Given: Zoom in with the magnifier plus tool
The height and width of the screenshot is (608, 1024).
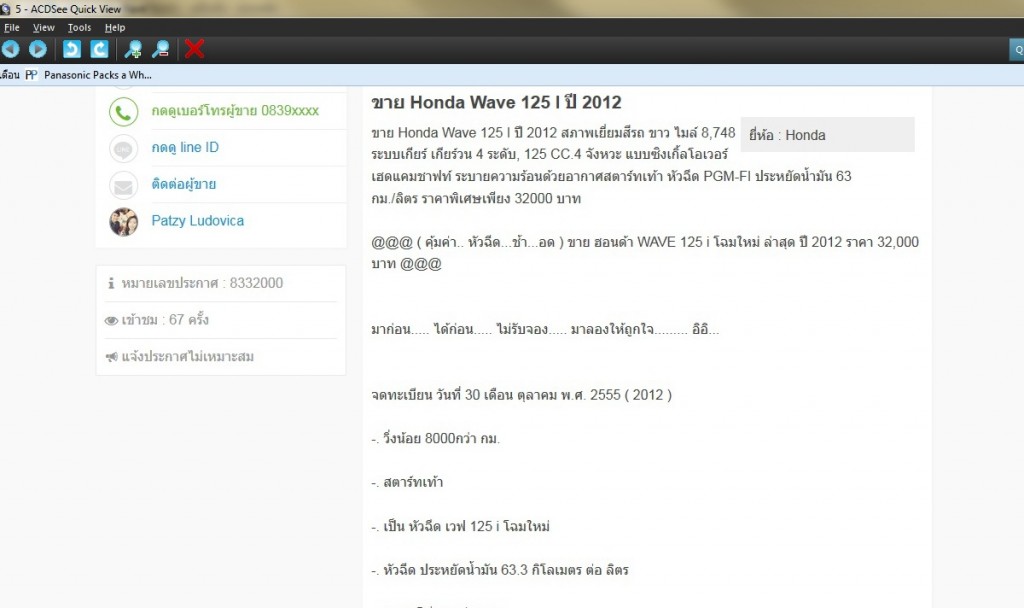Looking at the screenshot, I should coord(133,49).
